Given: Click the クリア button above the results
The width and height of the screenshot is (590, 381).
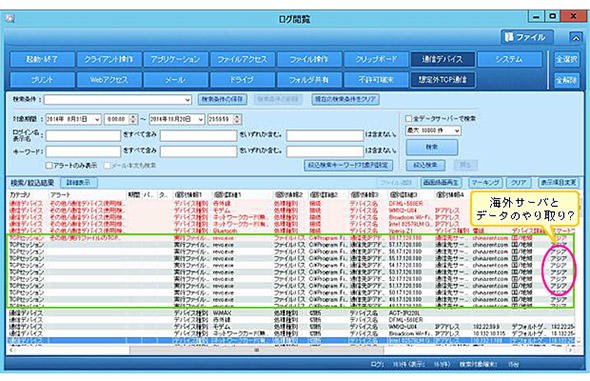Looking at the screenshot, I should coord(519,182).
